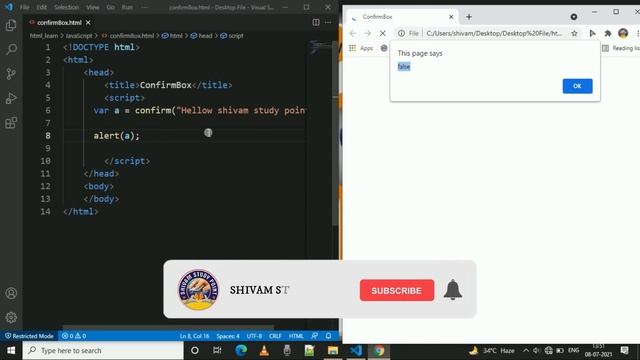Open VLC media player from the taskbar

click(264, 351)
